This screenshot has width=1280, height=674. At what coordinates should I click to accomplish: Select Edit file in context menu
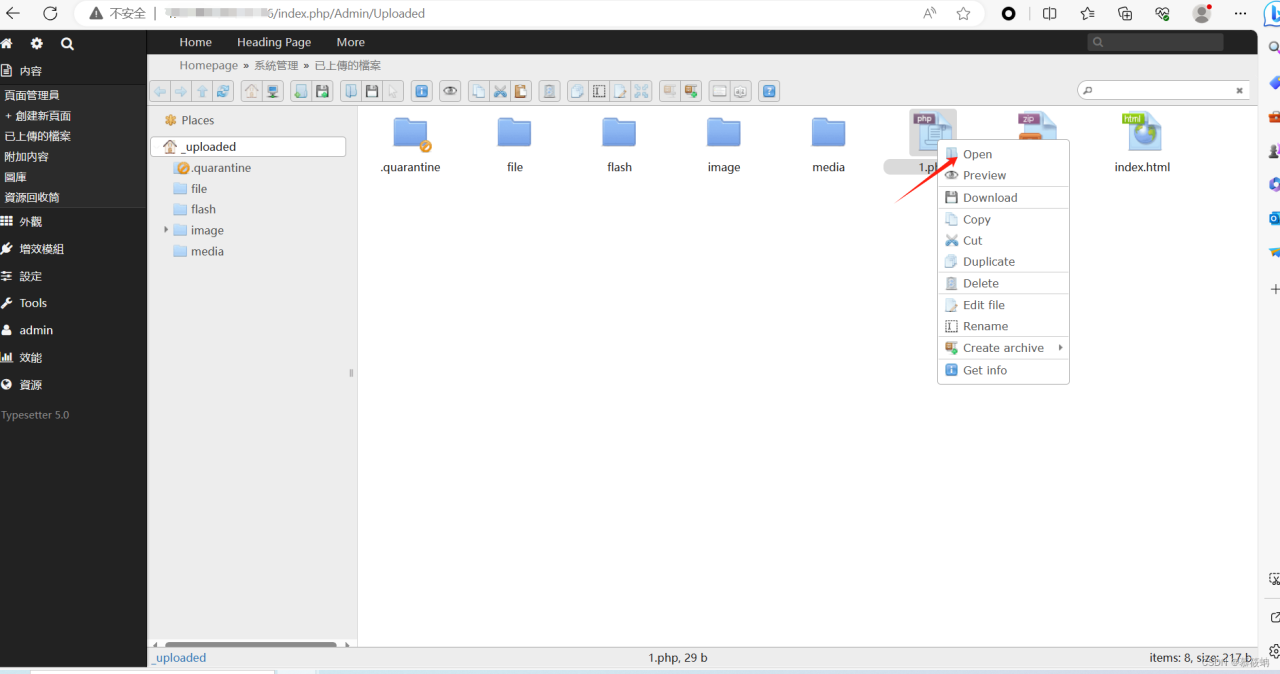pyautogui.click(x=983, y=305)
